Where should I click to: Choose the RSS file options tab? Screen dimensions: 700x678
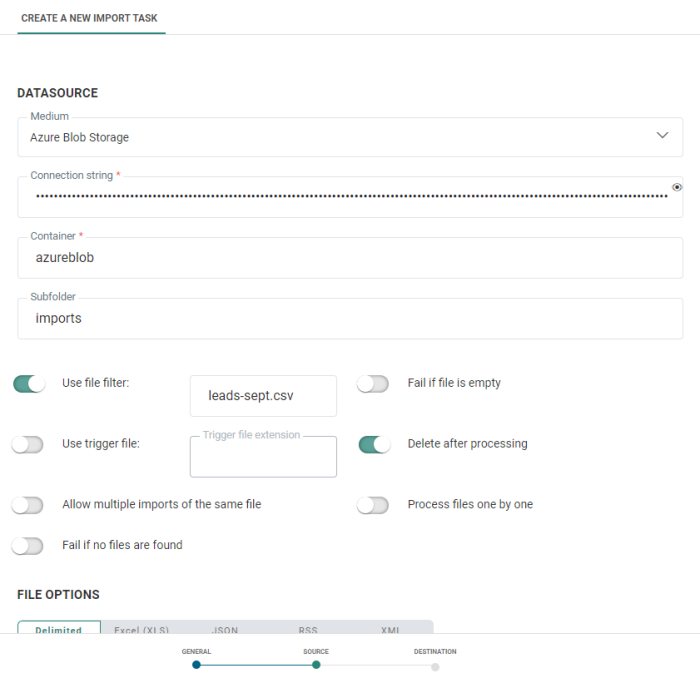click(308, 629)
